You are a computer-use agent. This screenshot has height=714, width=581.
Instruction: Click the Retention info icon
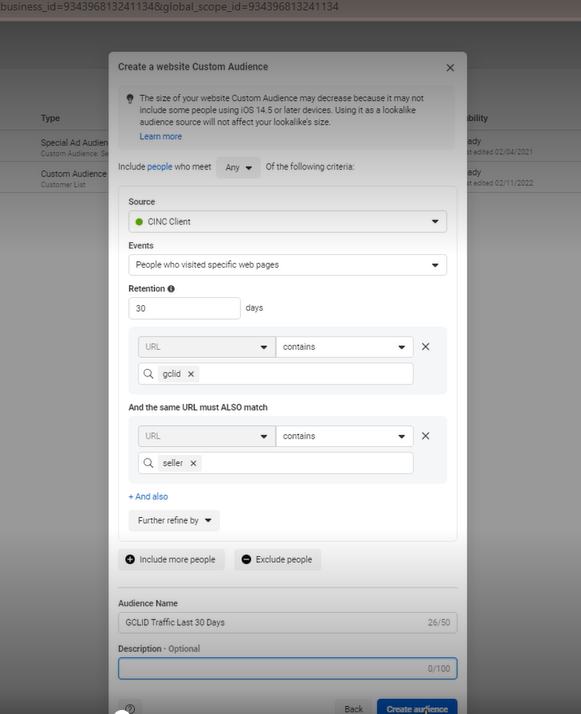coord(171,289)
